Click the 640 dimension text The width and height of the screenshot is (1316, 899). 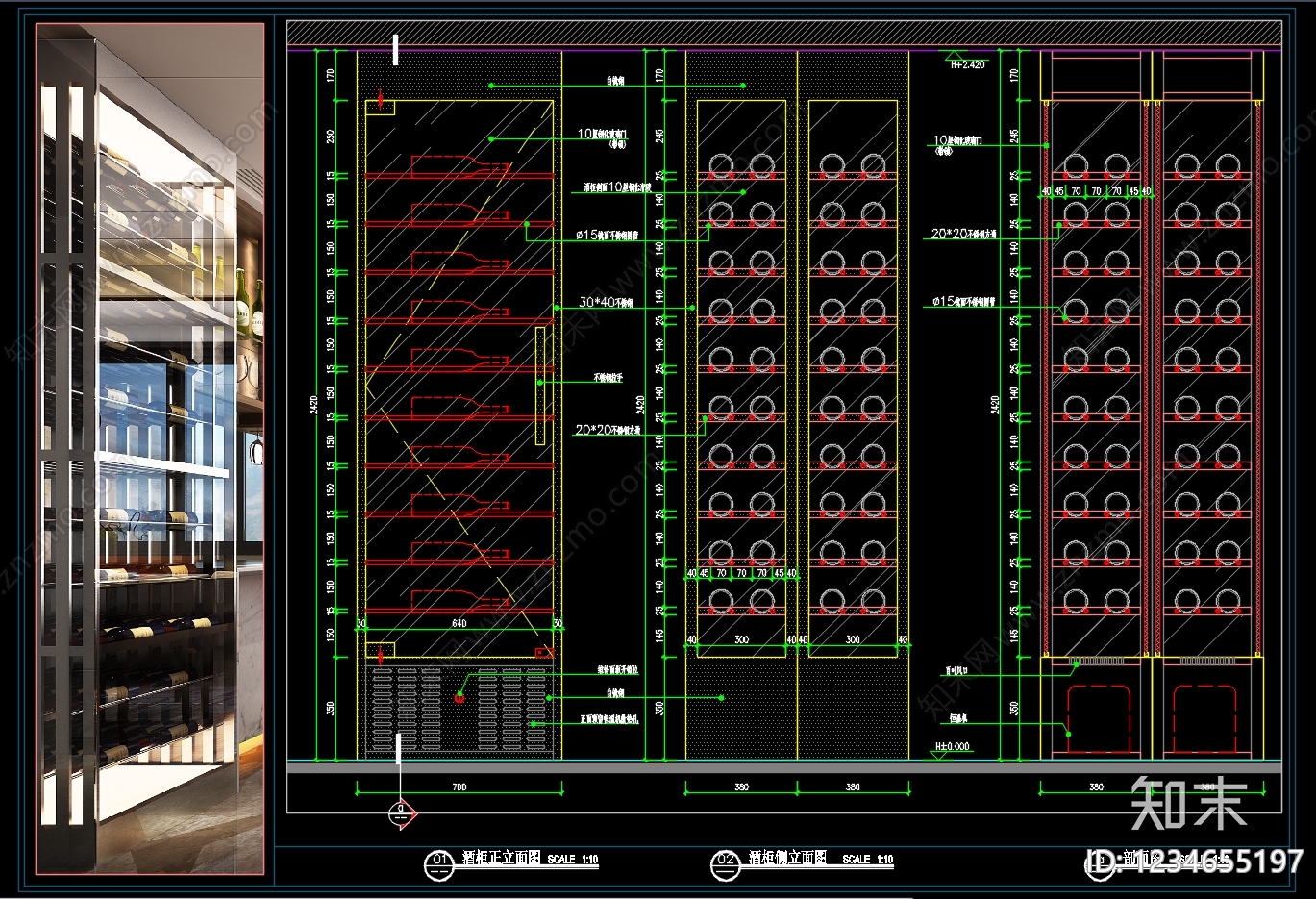click(x=459, y=623)
